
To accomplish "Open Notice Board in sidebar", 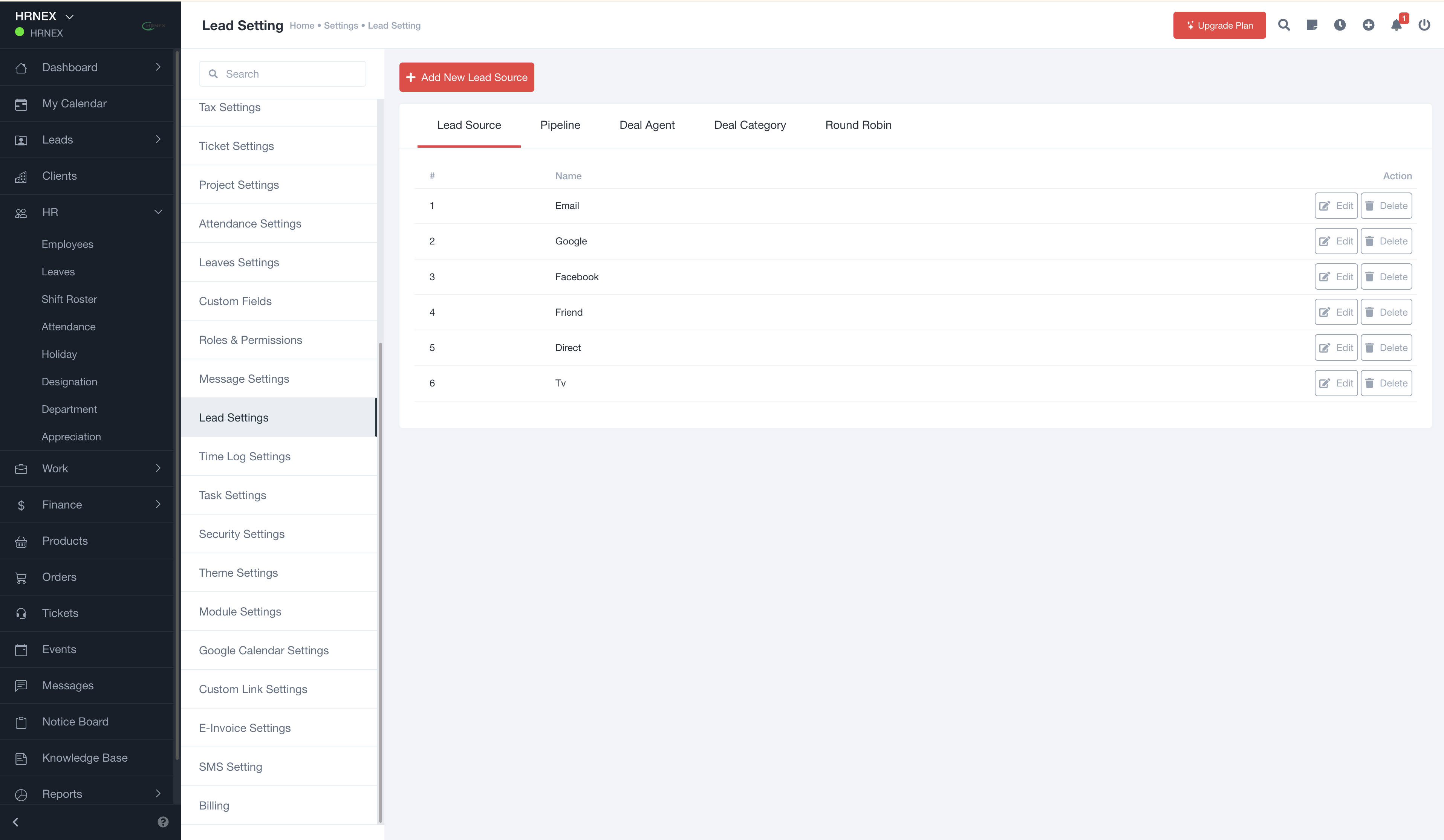I will point(87,721).
